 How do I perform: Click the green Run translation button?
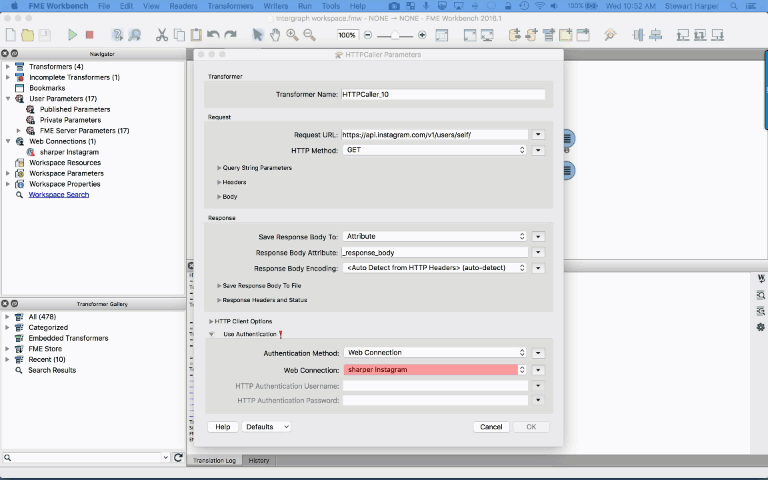(72, 35)
